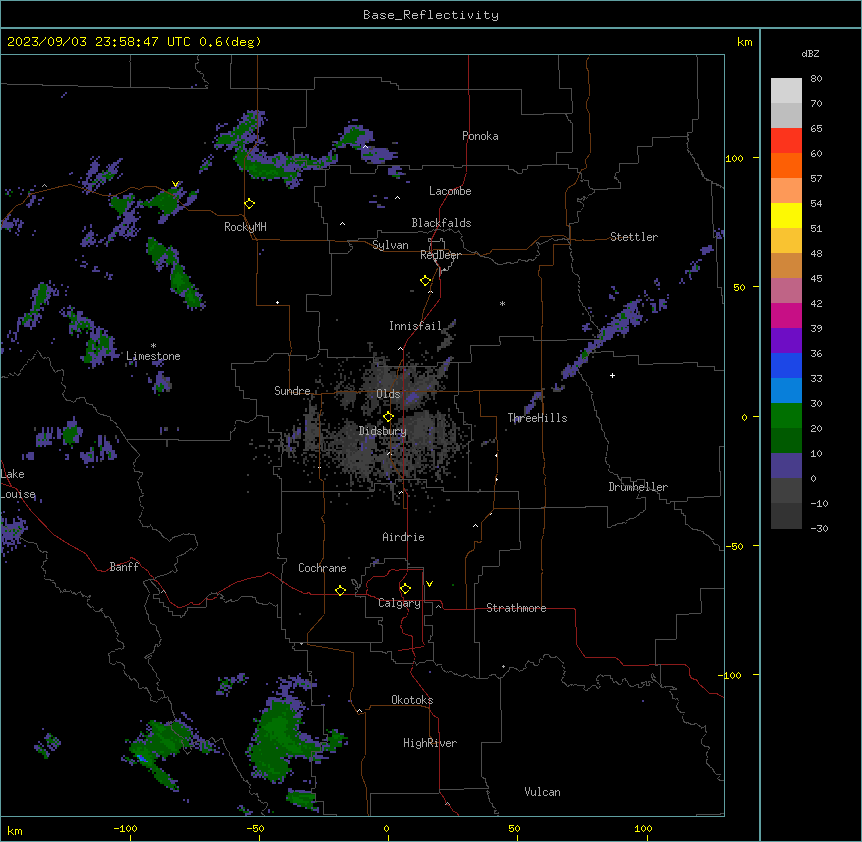
Task: Select the Airdrie label
Action: [403, 537]
